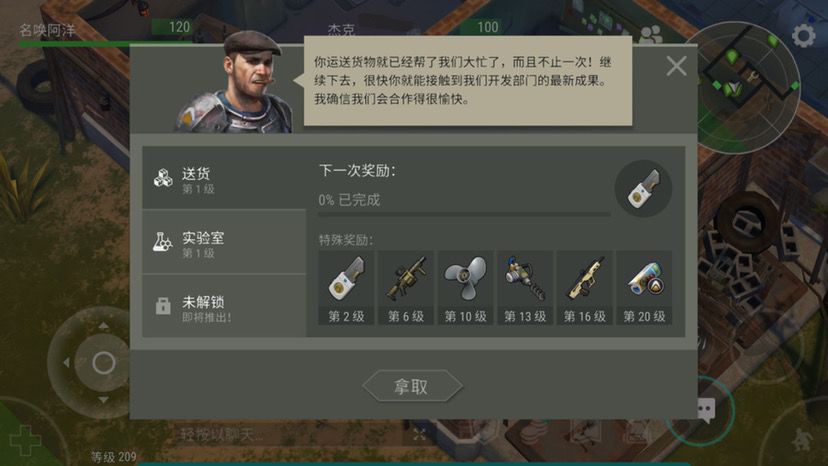Open the players group icon

tap(651, 35)
